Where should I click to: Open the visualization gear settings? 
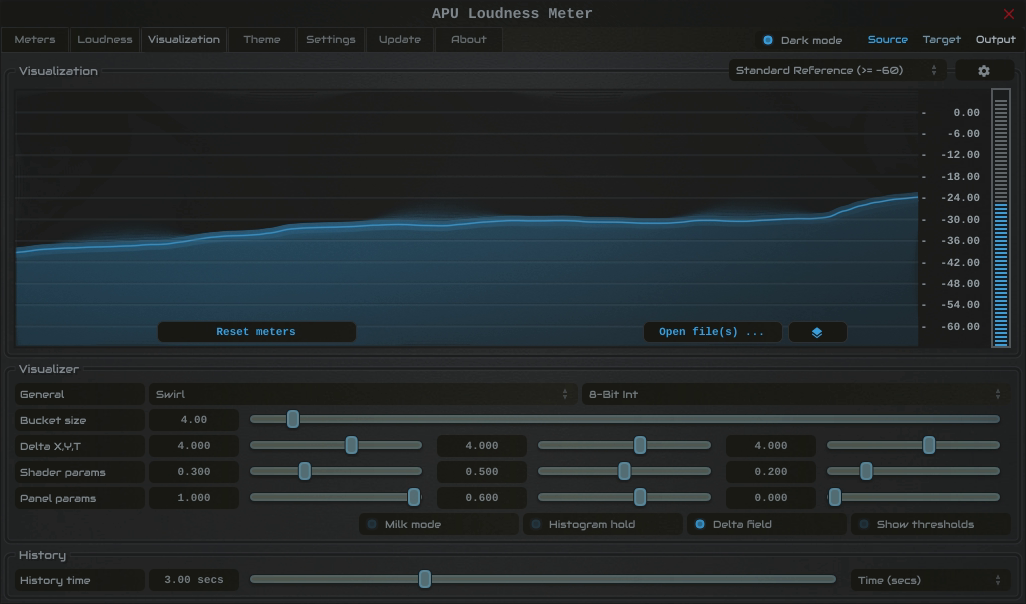pyautogui.click(x=984, y=71)
